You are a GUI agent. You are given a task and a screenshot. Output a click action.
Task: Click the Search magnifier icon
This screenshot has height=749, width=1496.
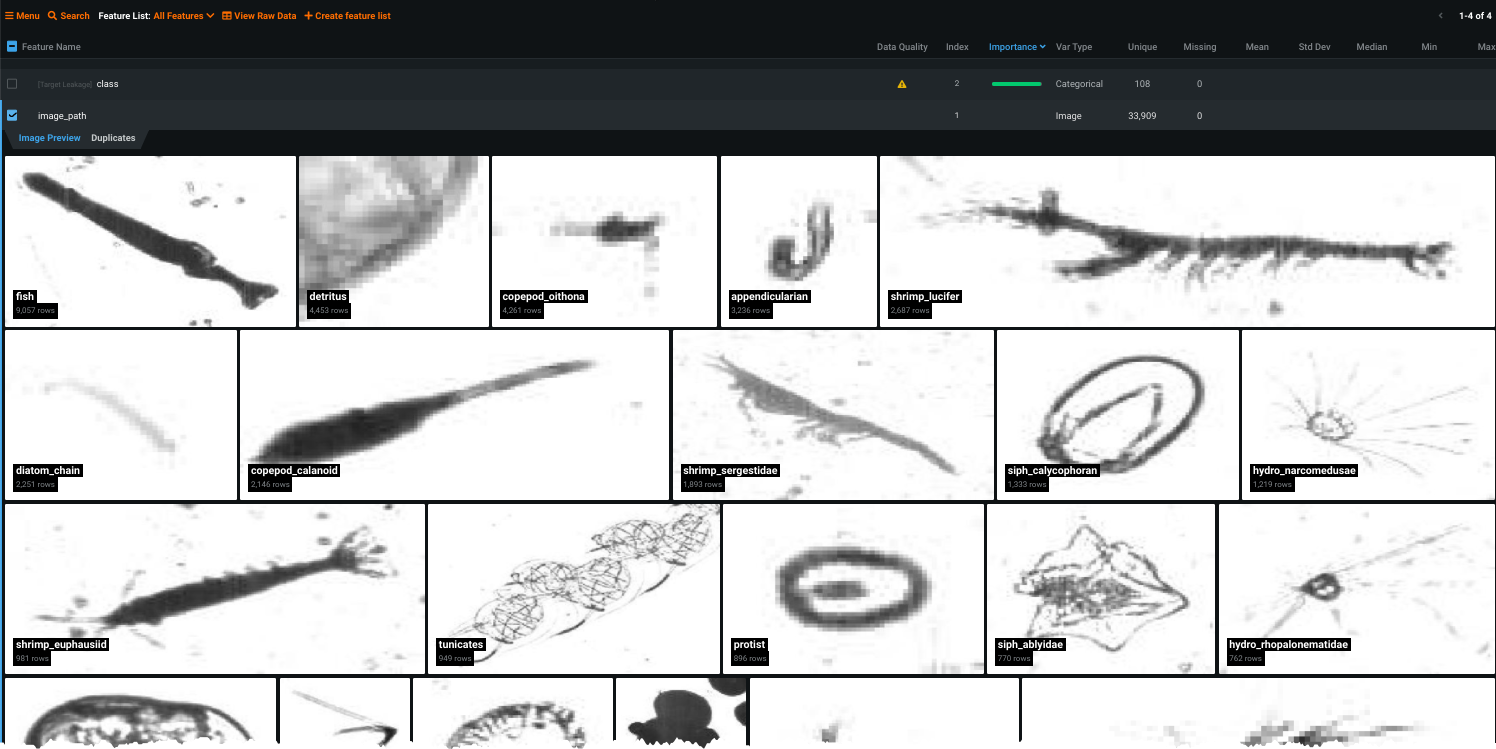[x=52, y=16]
